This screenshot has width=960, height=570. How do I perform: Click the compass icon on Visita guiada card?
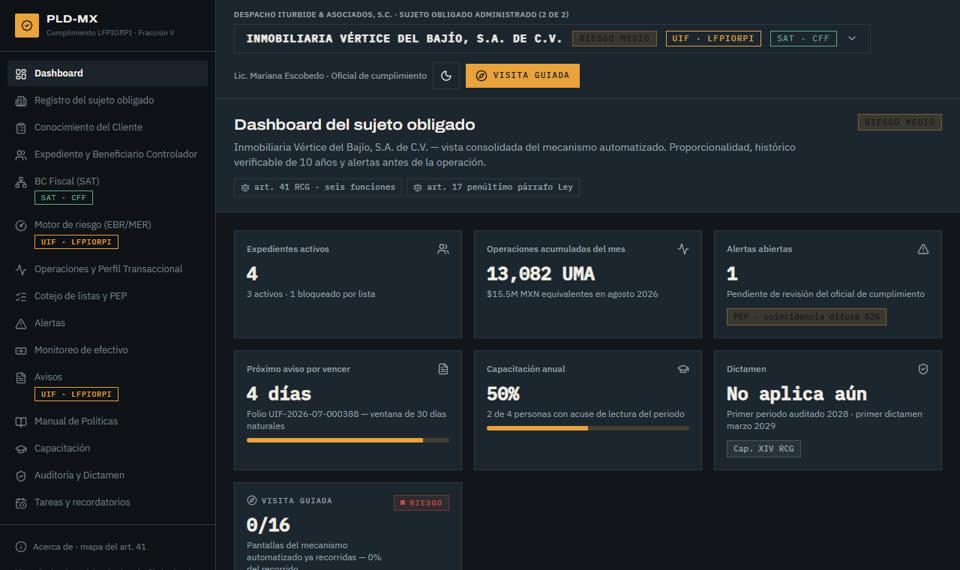(252, 500)
